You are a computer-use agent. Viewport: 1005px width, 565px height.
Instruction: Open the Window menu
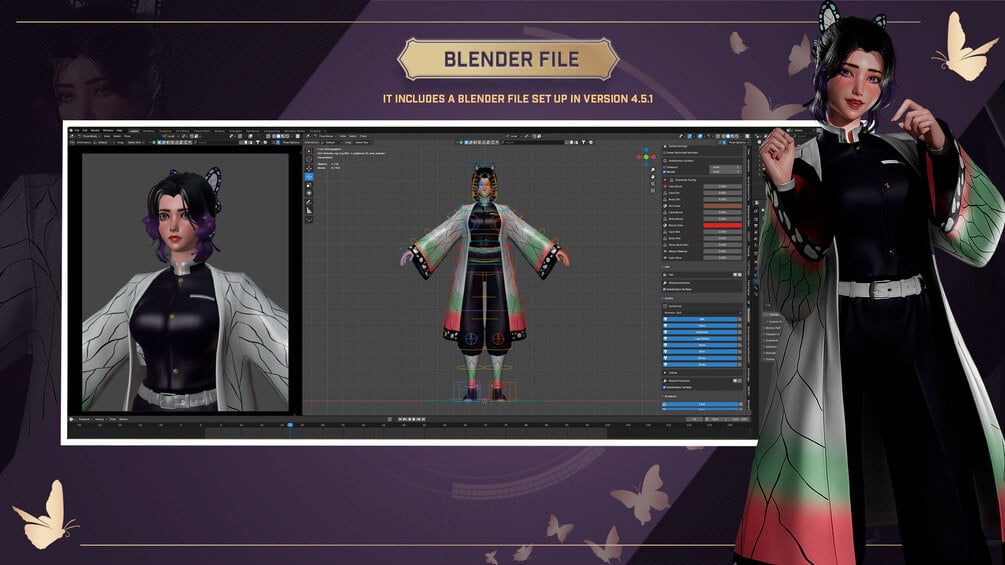(x=108, y=130)
